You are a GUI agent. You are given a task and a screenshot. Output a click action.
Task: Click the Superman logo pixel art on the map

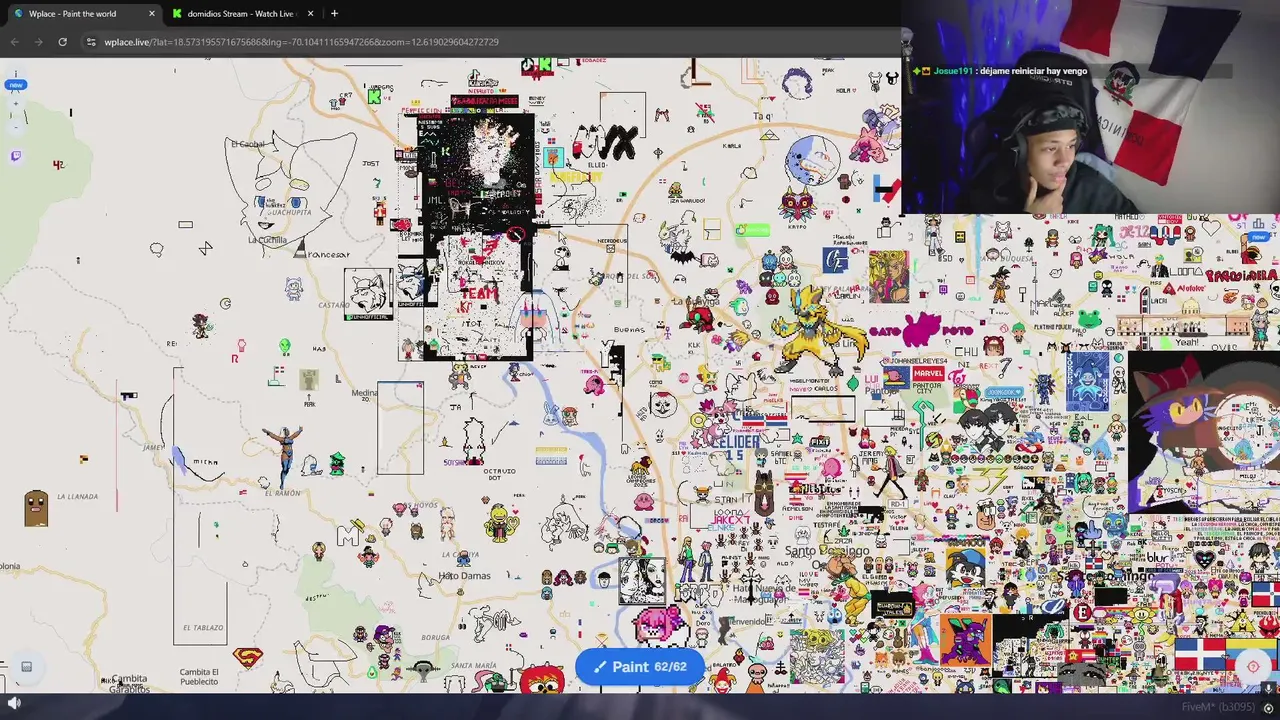(x=247, y=658)
